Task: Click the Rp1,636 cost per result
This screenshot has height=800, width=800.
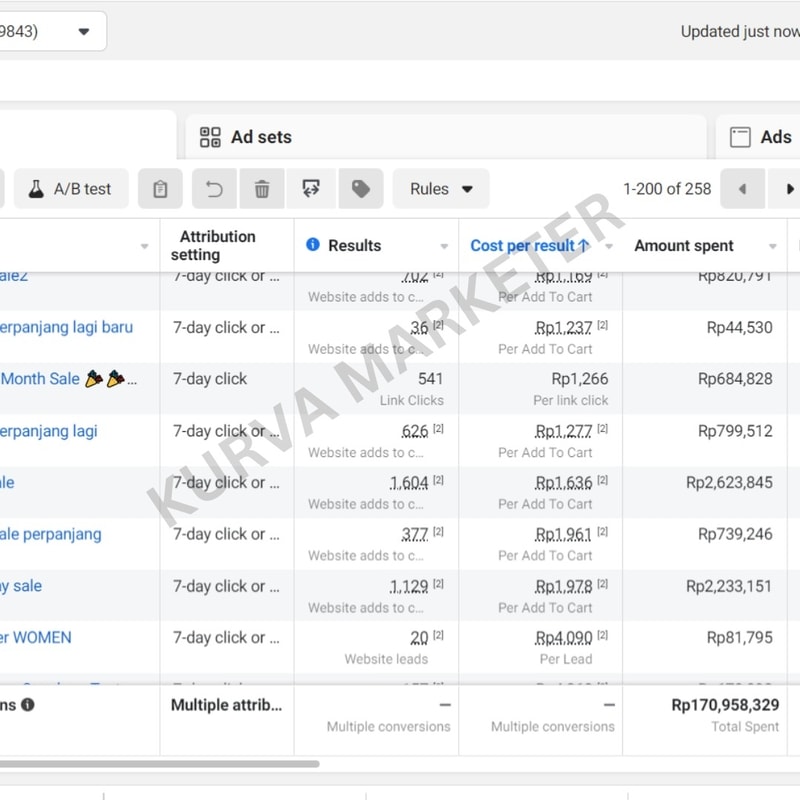Action: (x=563, y=483)
